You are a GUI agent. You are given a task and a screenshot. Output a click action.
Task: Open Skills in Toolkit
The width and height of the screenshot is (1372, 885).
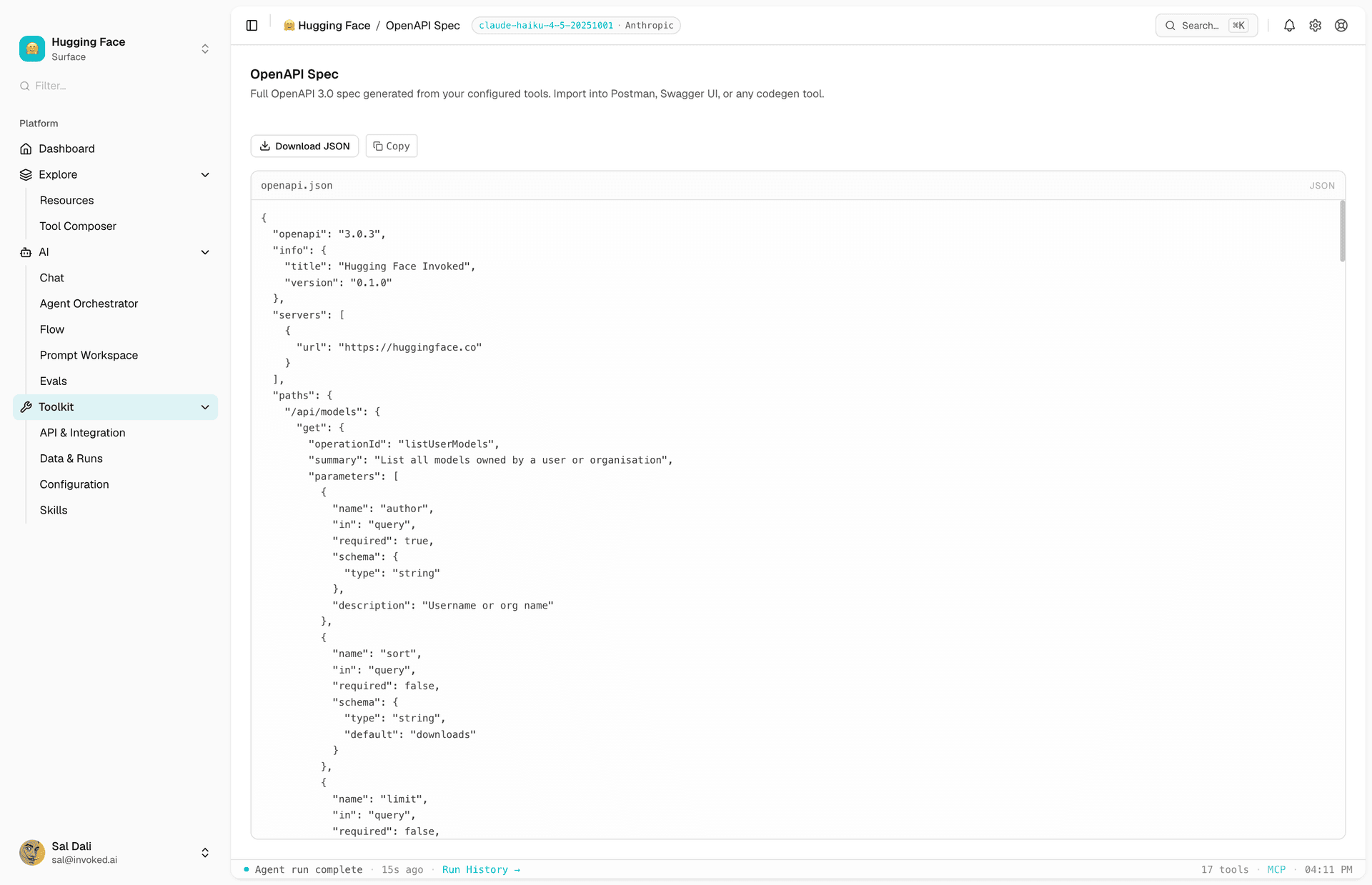(54, 510)
